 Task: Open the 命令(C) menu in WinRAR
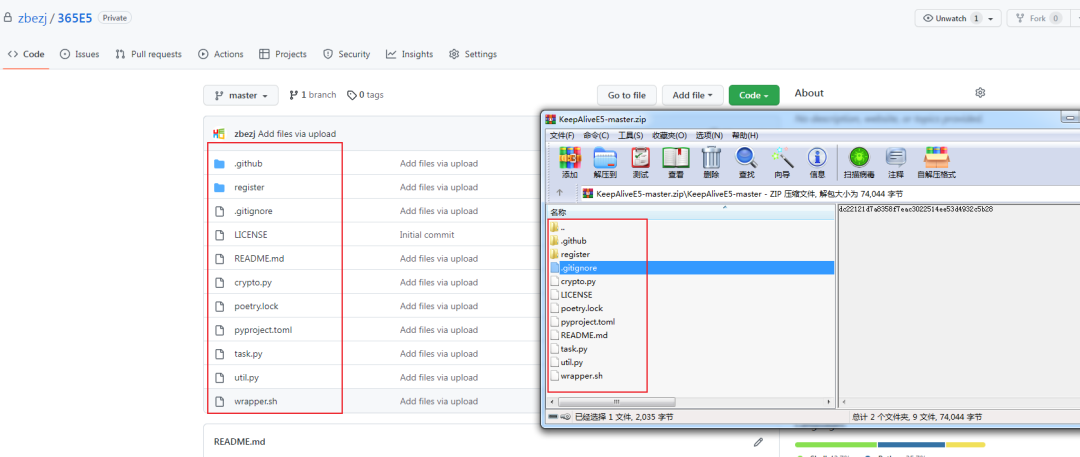pos(596,135)
